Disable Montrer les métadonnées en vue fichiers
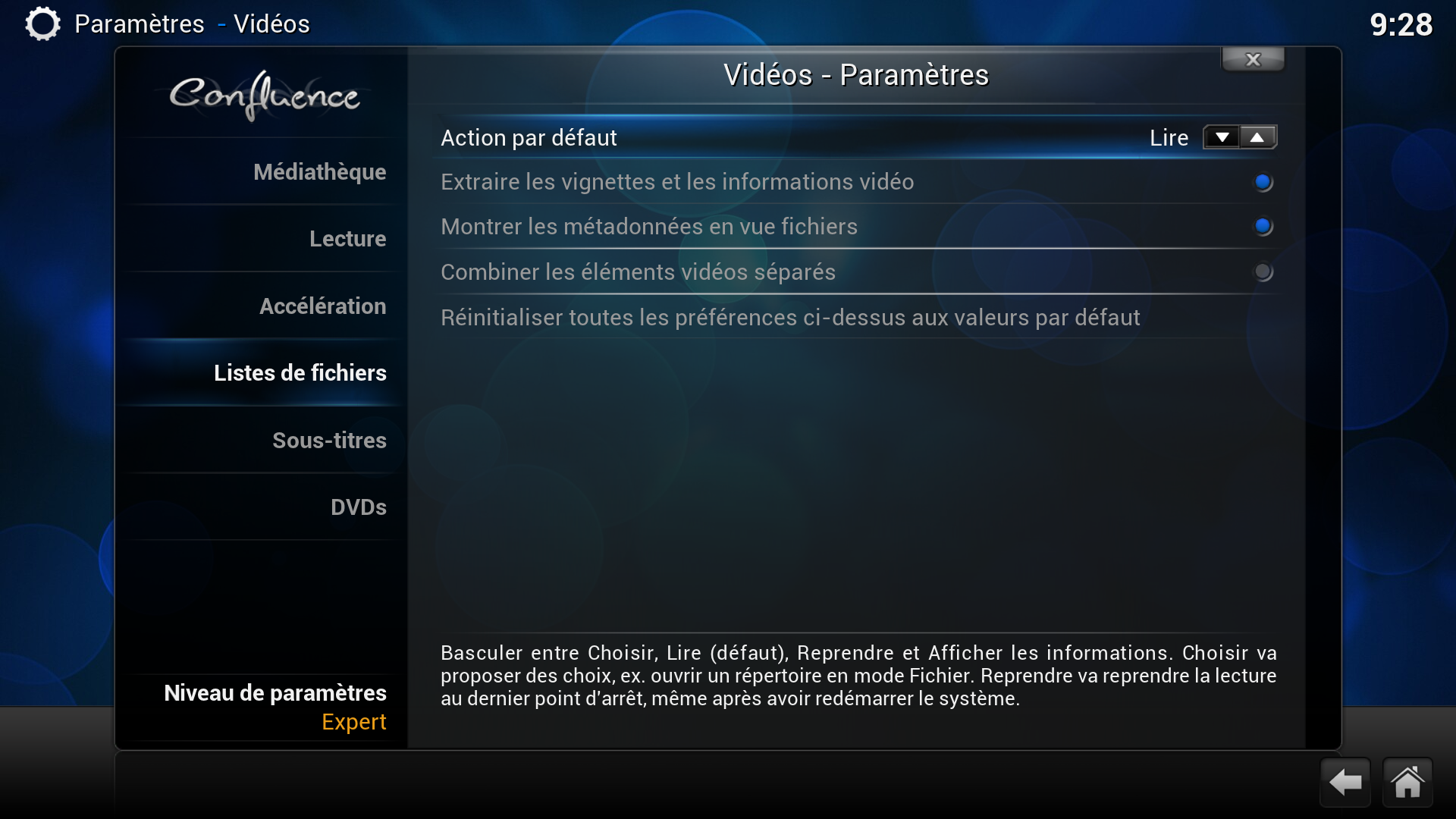 coord(1263,226)
